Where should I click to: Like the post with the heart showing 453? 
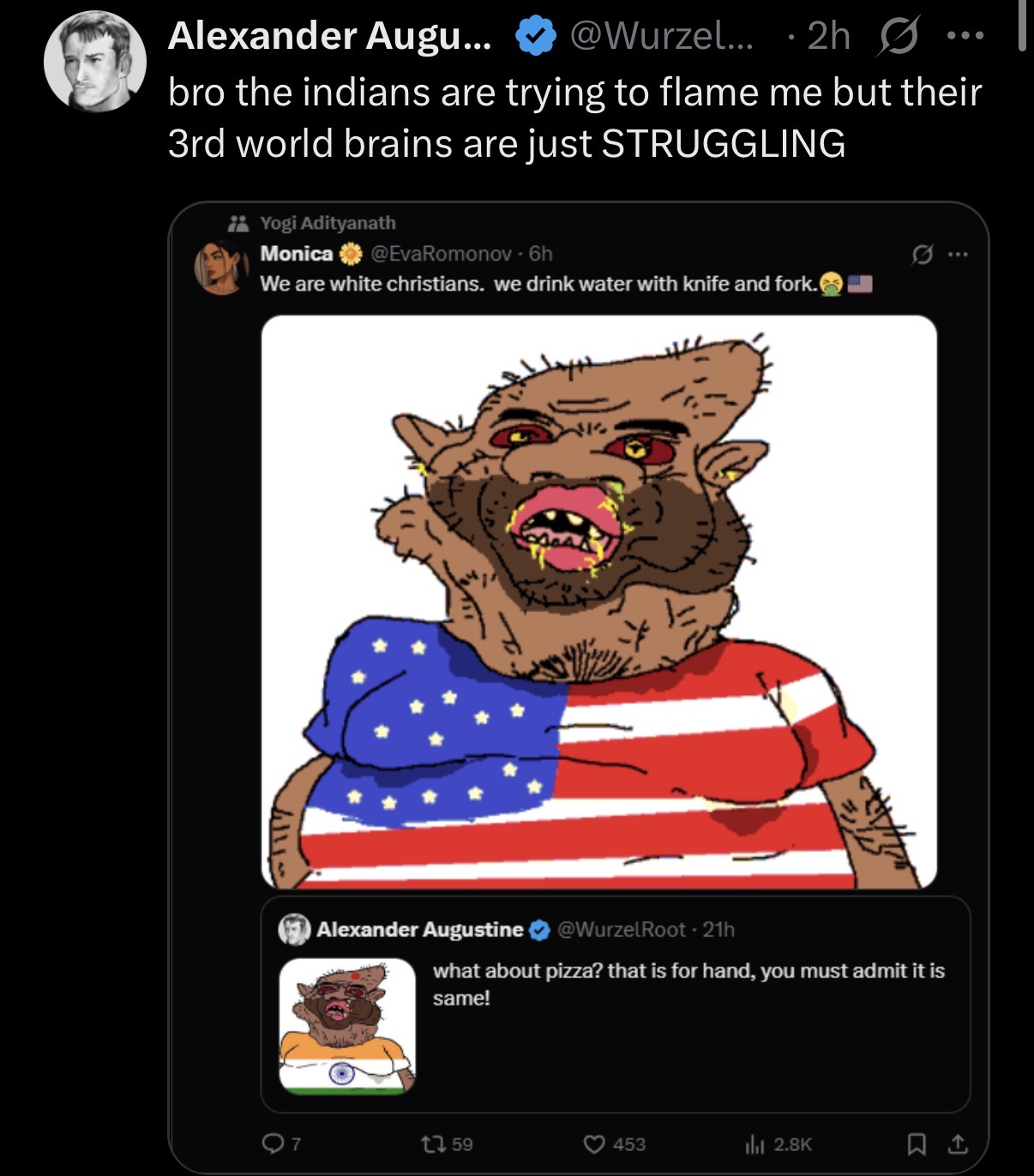tap(614, 1143)
